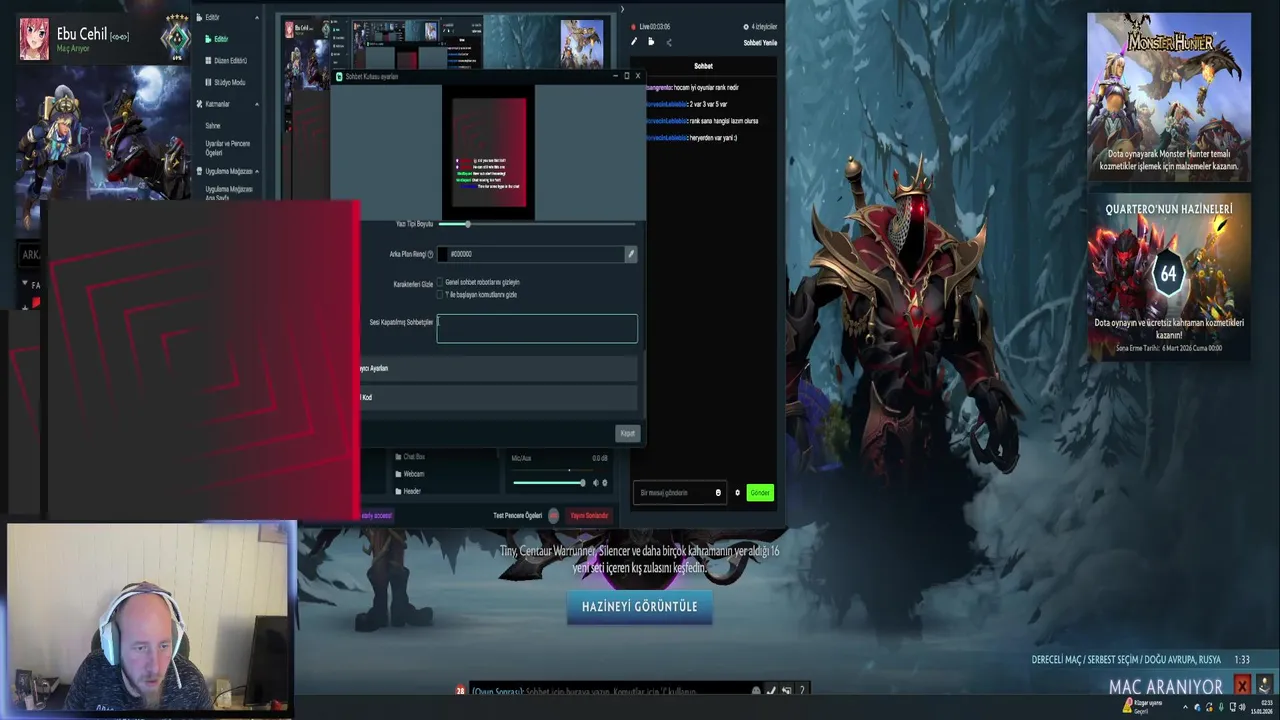1280x720 pixels.
Task: Mute the Mic/Aux speaker icon
Action: pos(595,483)
